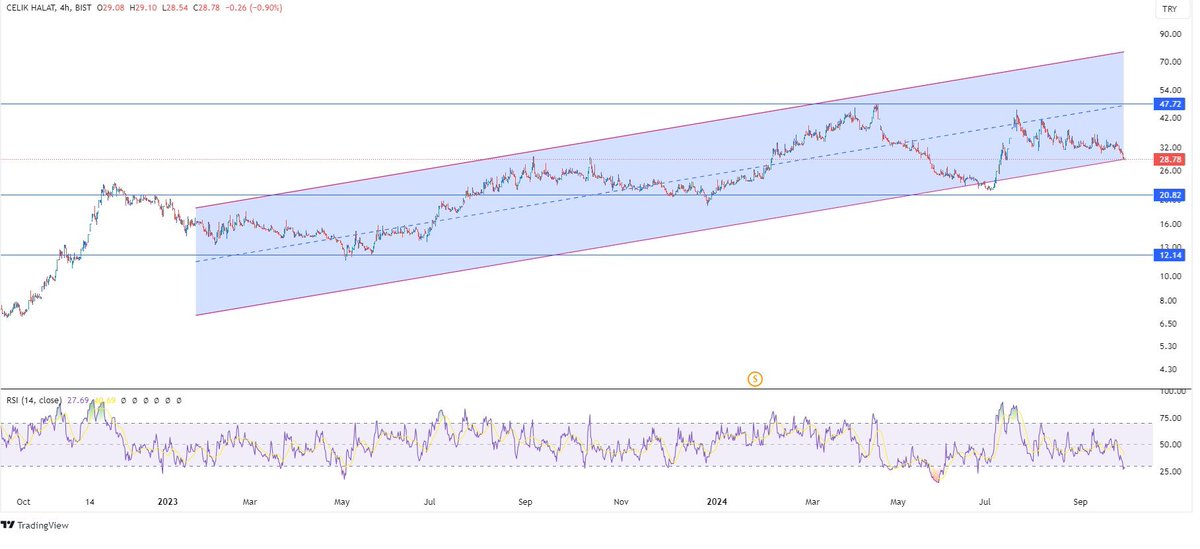Click the 10.00 price axis label

[1169, 276]
